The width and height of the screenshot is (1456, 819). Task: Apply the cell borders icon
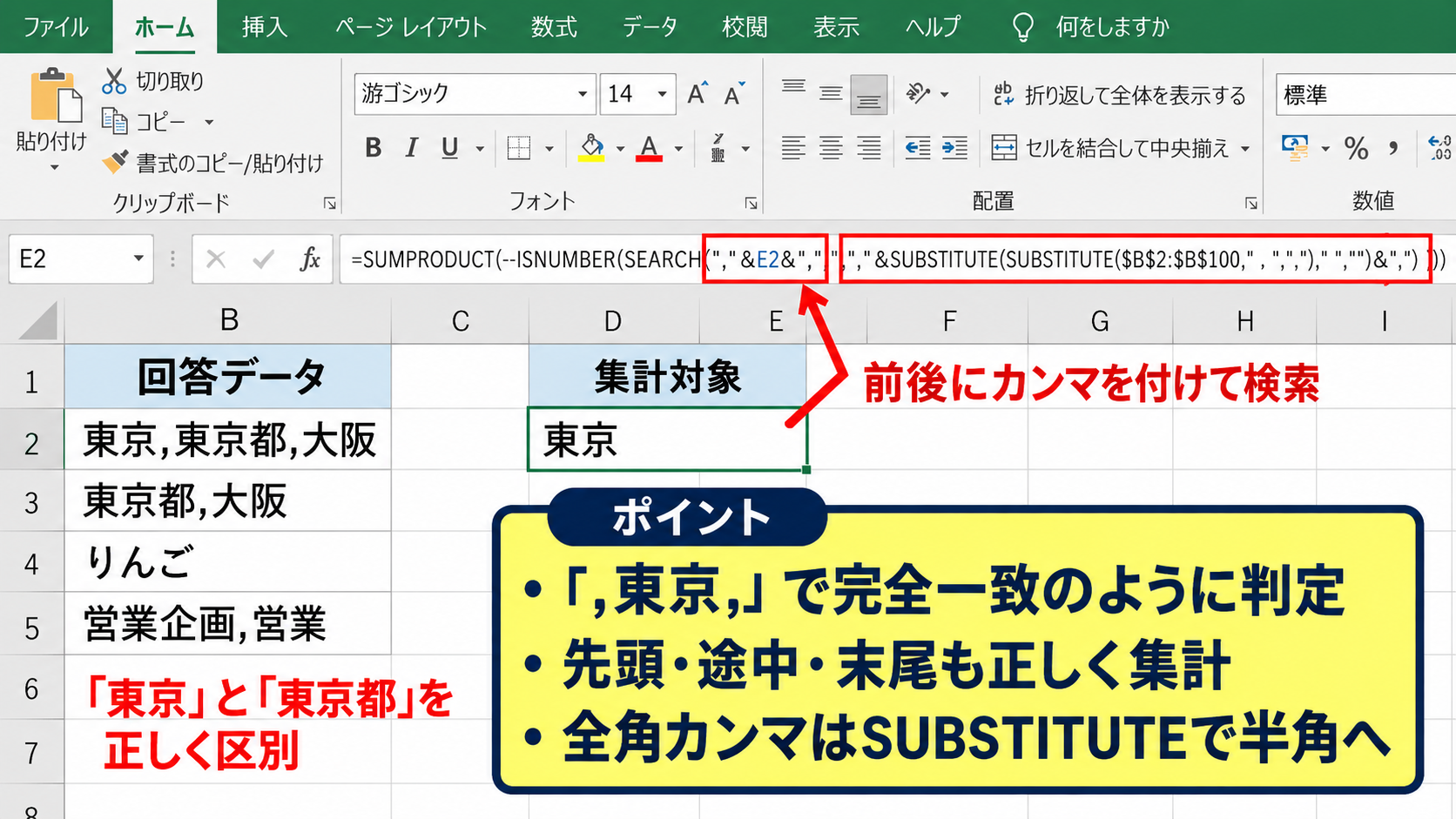coord(519,148)
